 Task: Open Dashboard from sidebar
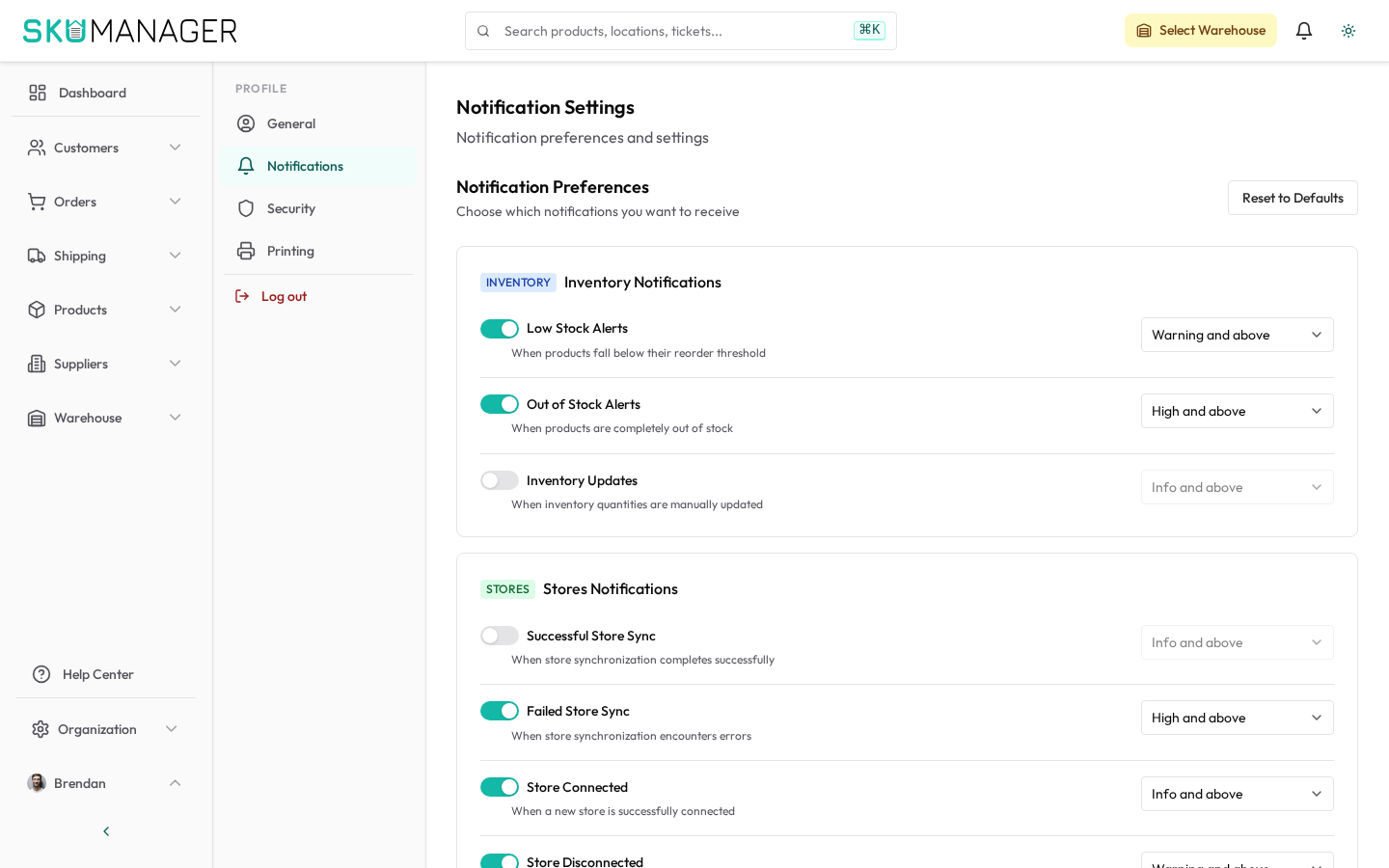pyautogui.click(x=106, y=93)
